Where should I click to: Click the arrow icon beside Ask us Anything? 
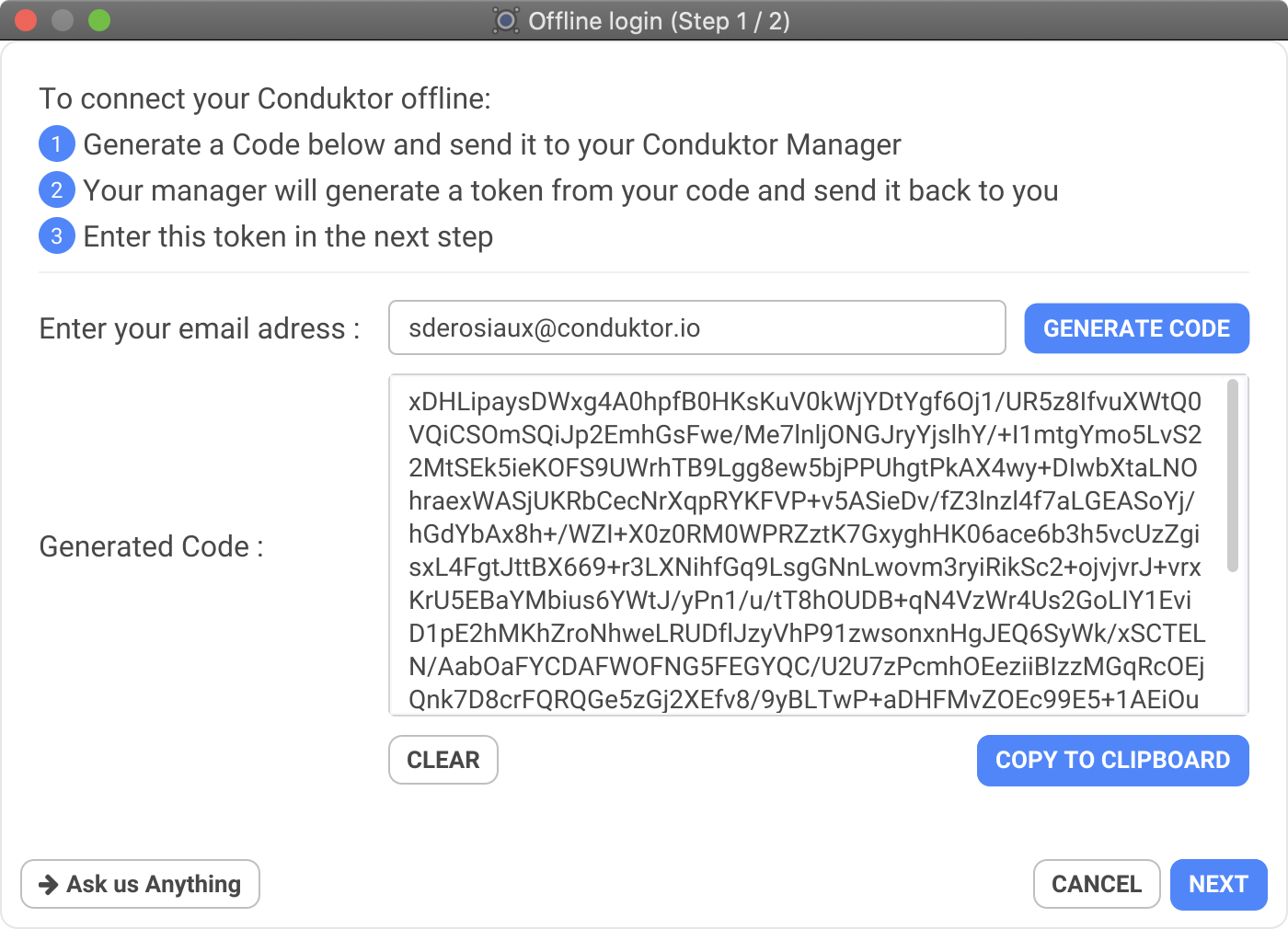(48, 884)
